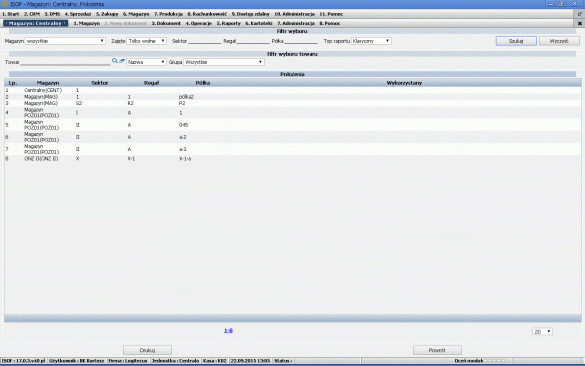585x366 pixels.
Task: Open the 4. Sprzedaż main menu
Action: (x=78, y=14)
